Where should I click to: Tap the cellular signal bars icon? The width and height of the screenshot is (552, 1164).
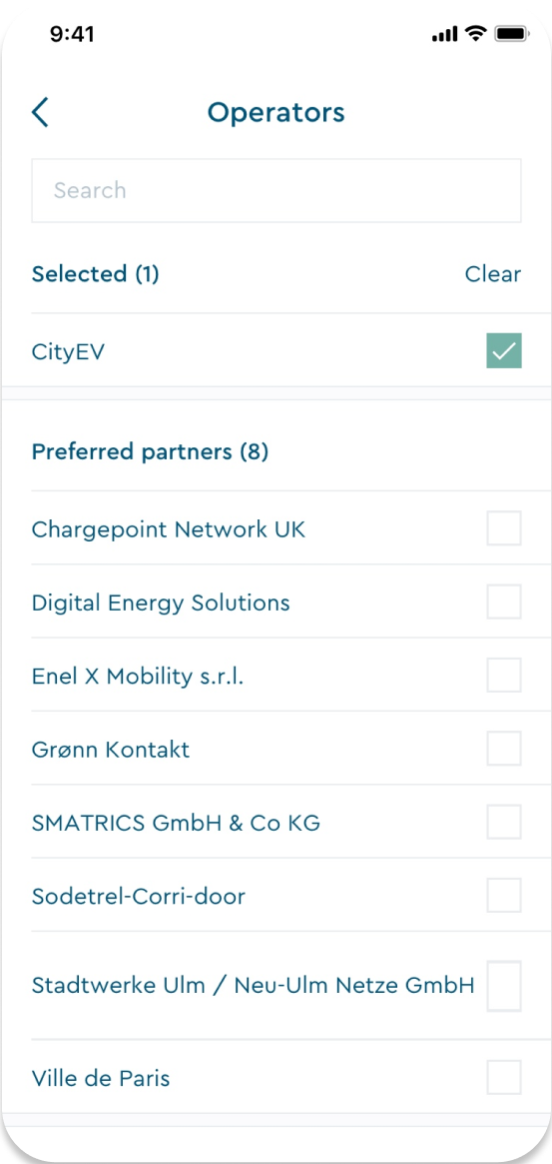(x=444, y=34)
